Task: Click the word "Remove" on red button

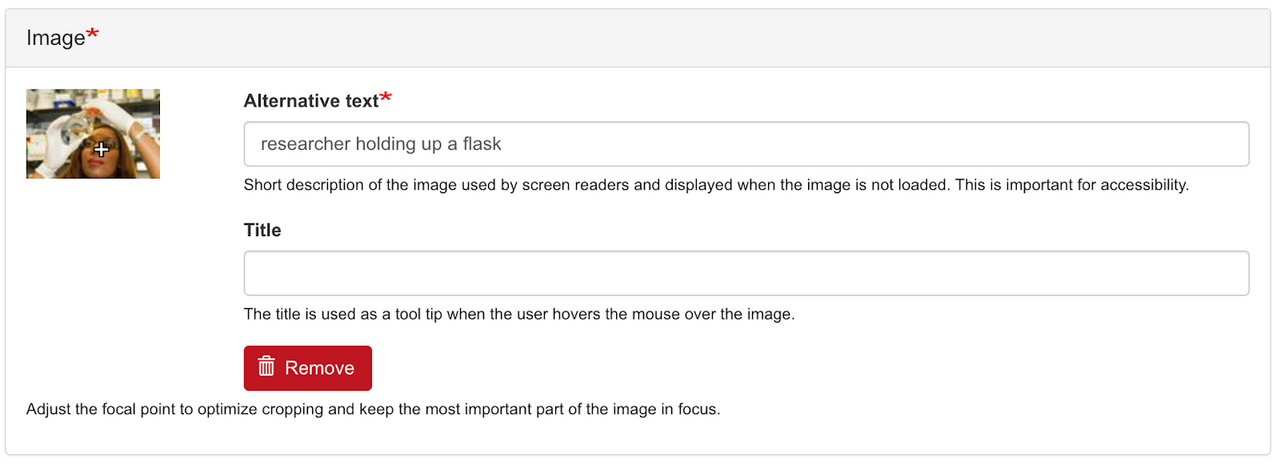Action: [x=319, y=368]
